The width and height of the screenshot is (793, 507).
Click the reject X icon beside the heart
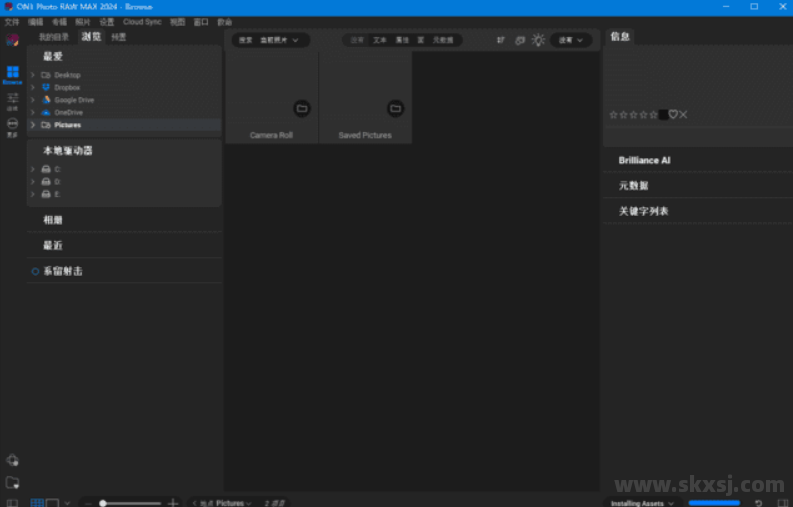(x=683, y=114)
